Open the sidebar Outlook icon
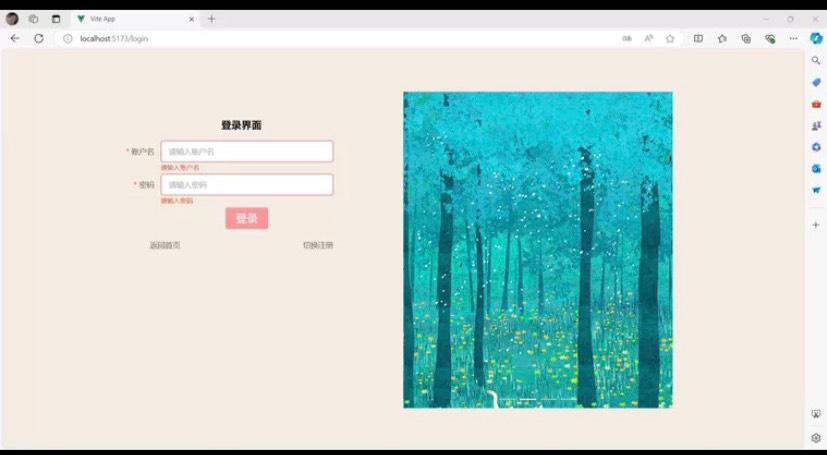The width and height of the screenshot is (827, 455). pyautogui.click(x=816, y=169)
